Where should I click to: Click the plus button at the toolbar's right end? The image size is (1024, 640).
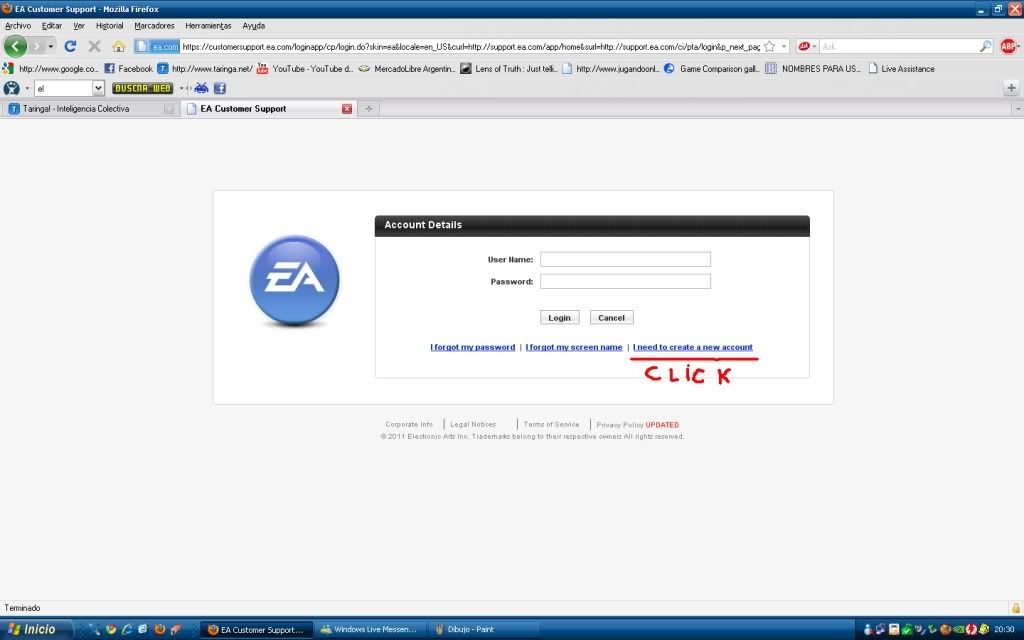(x=1011, y=88)
